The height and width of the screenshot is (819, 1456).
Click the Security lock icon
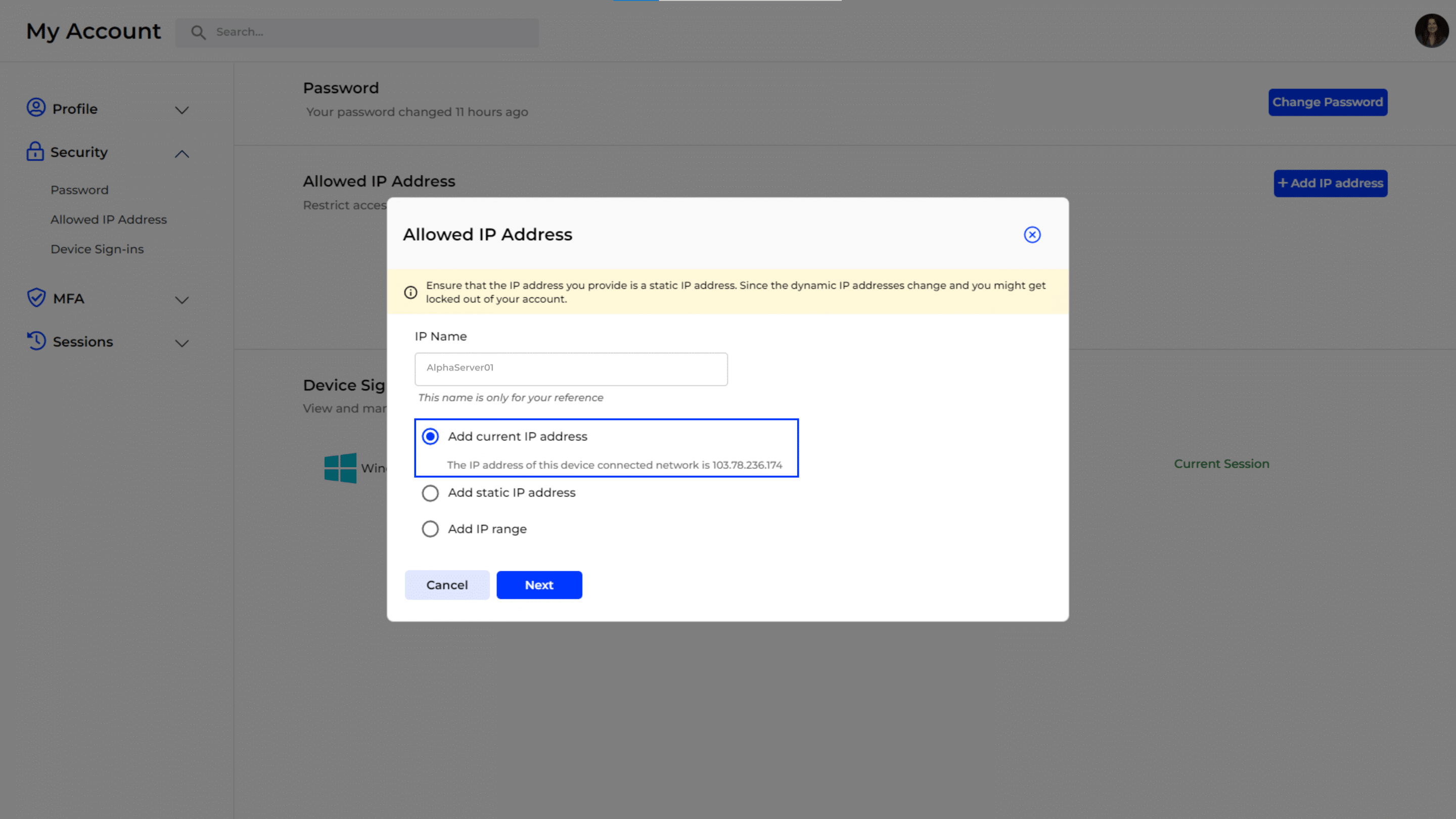[35, 152]
